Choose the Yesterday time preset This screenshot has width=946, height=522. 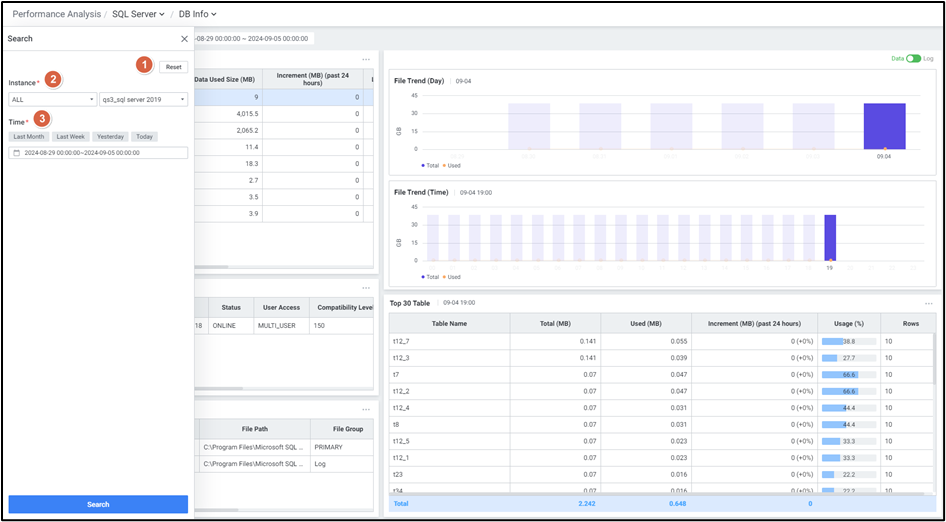pos(110,136)
